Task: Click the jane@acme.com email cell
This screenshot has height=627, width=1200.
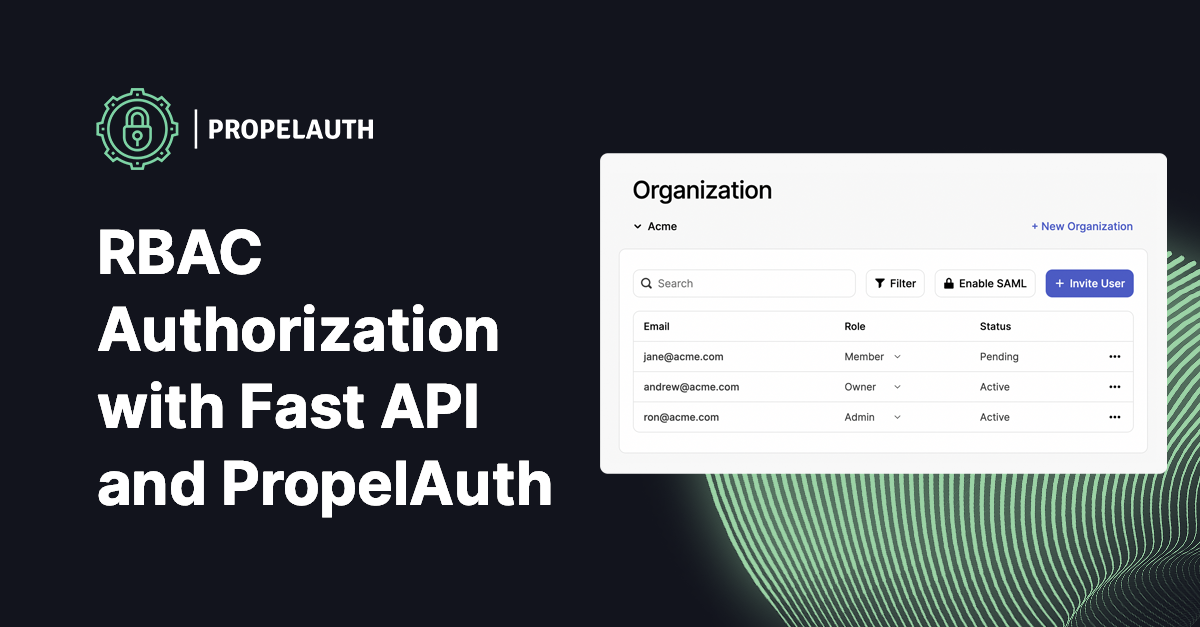Action: (683, 357)
